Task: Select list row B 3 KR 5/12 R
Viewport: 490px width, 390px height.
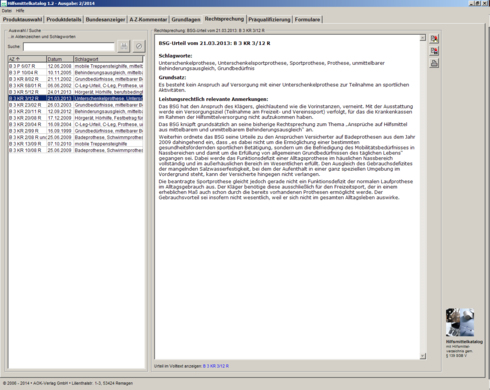Action: [x=76, y=92]
